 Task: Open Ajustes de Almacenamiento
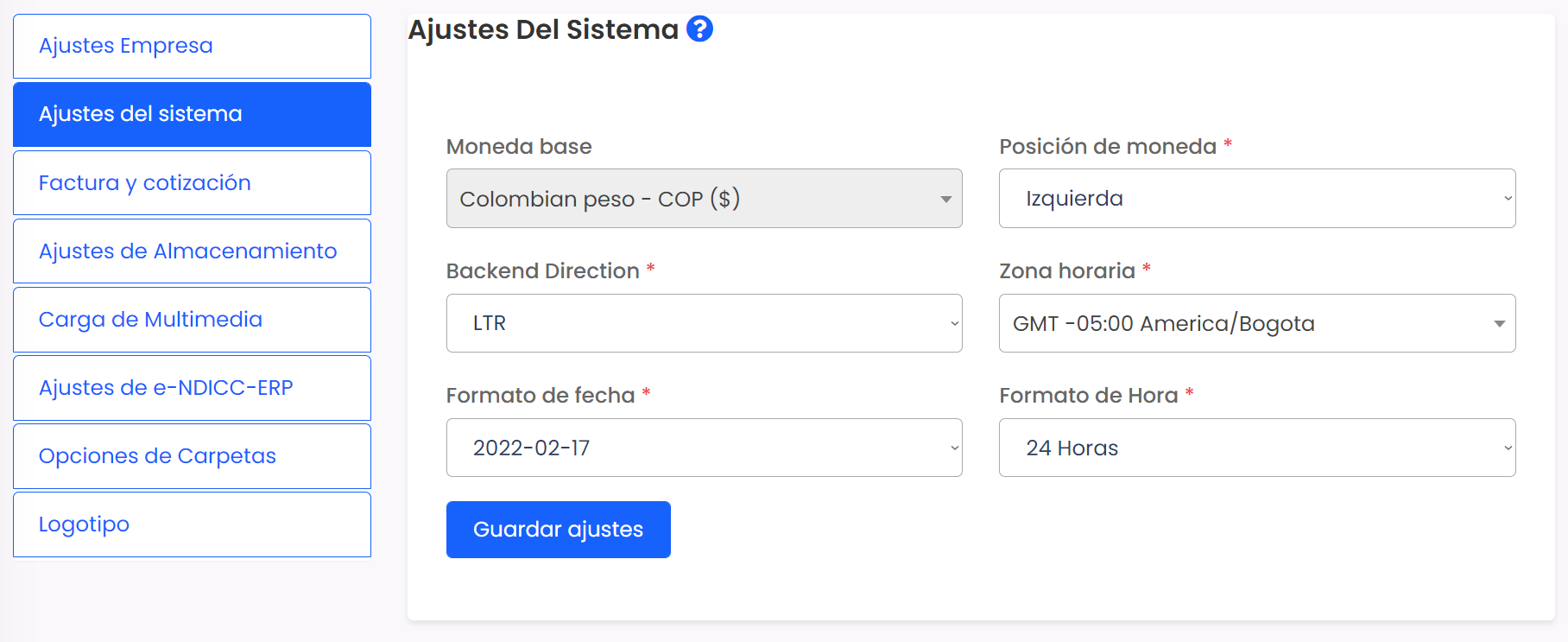pyautogui.click(x=192, y=251)
